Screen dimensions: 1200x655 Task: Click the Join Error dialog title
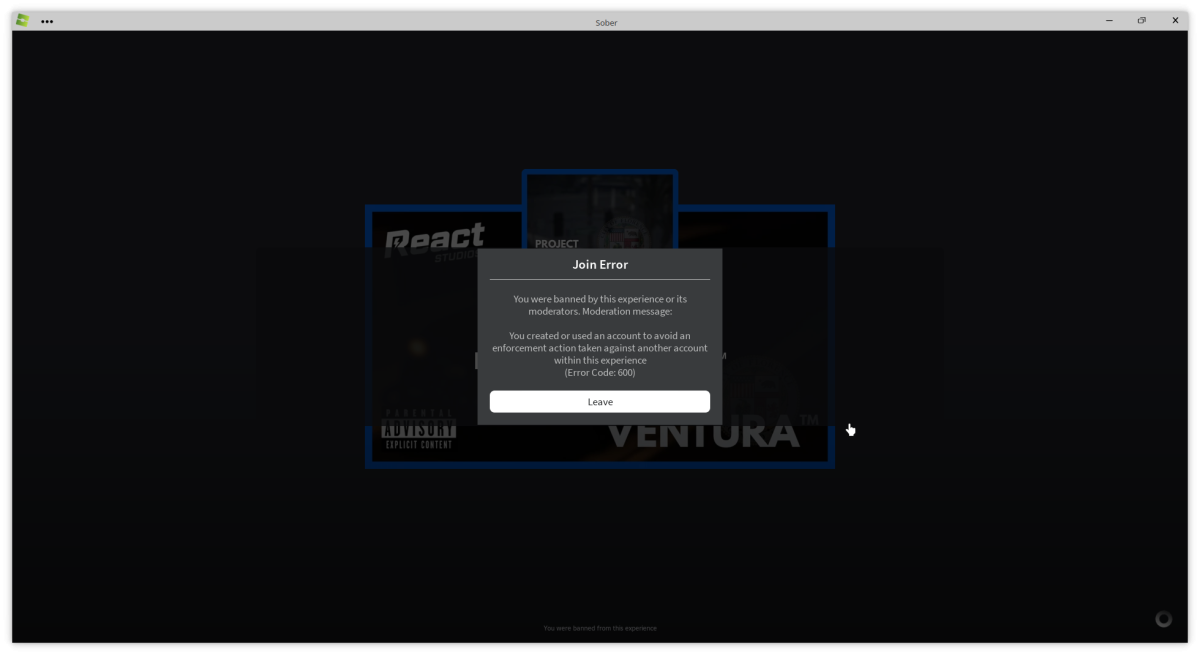click(600, 265)
